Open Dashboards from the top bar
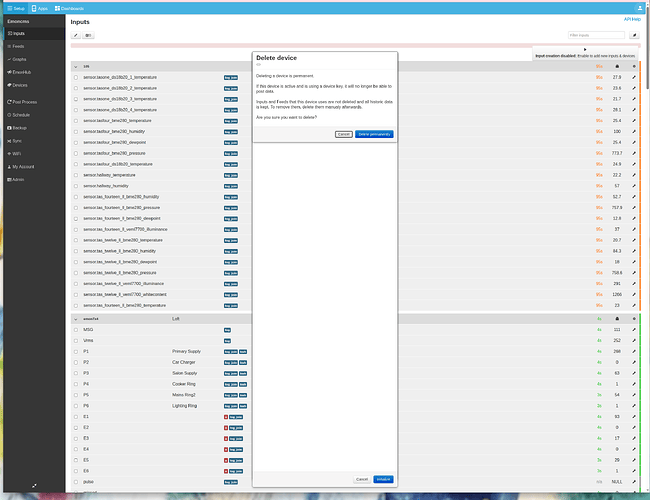The height and width of the screenshot is (500, 650). [x=69, y=8]
